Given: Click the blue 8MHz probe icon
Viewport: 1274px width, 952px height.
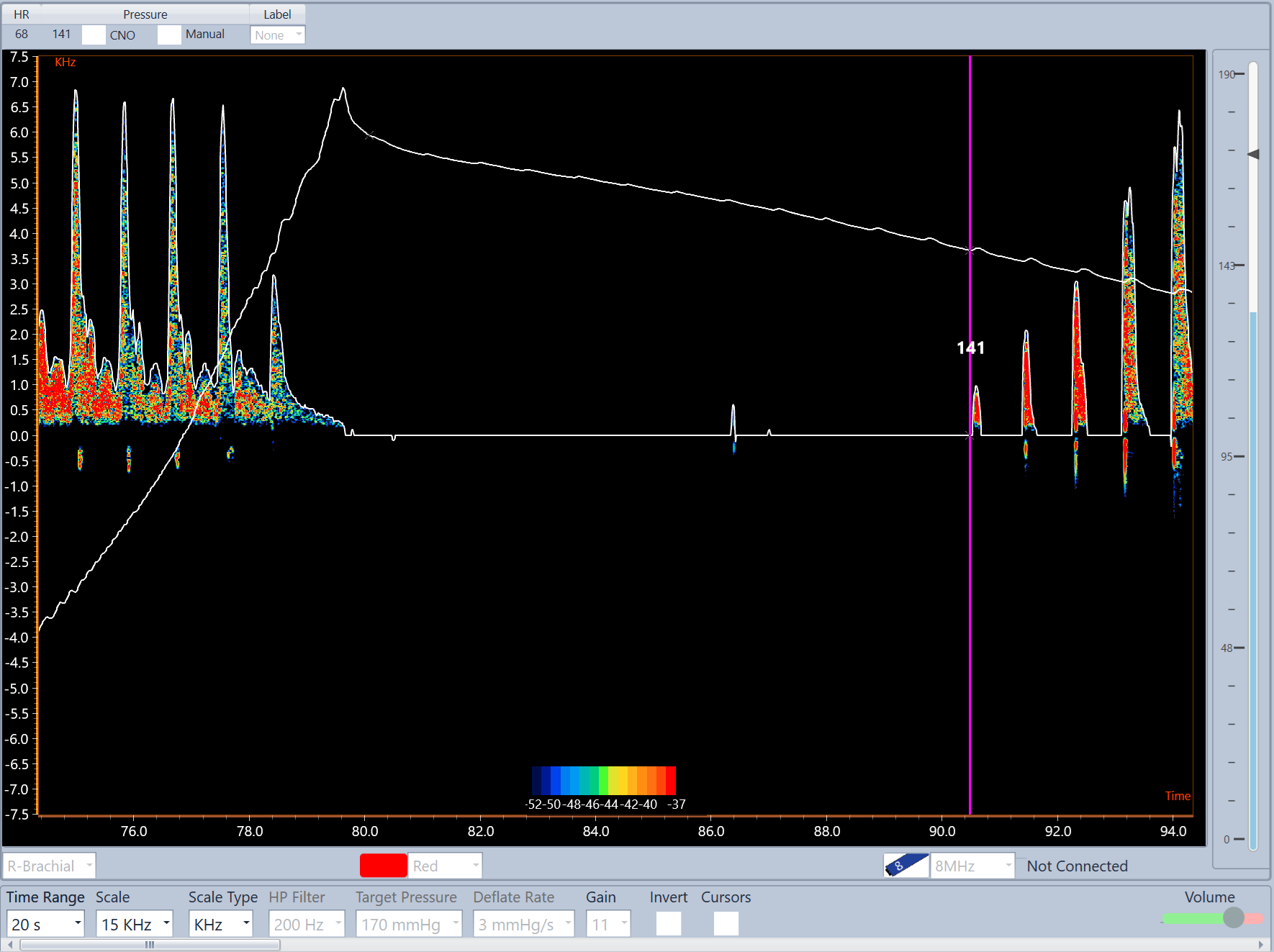Looking at the screenshot, I should tap(905, 865).
